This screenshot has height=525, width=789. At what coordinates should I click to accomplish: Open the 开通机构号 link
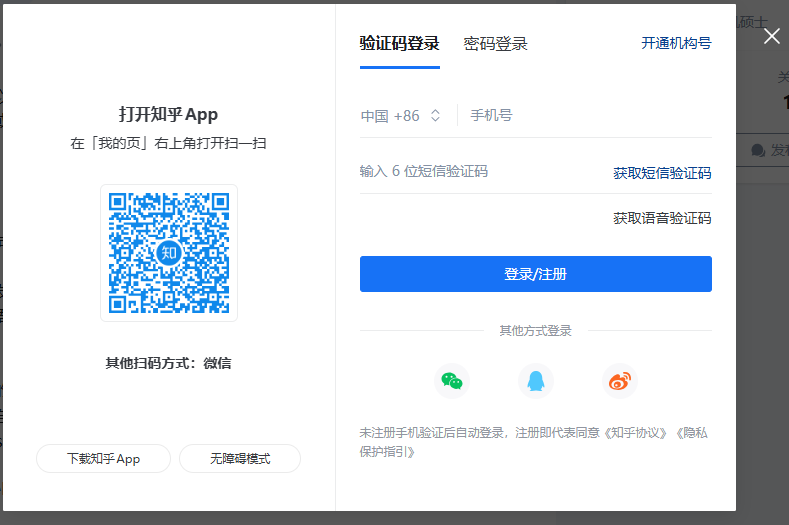[676, 44]
